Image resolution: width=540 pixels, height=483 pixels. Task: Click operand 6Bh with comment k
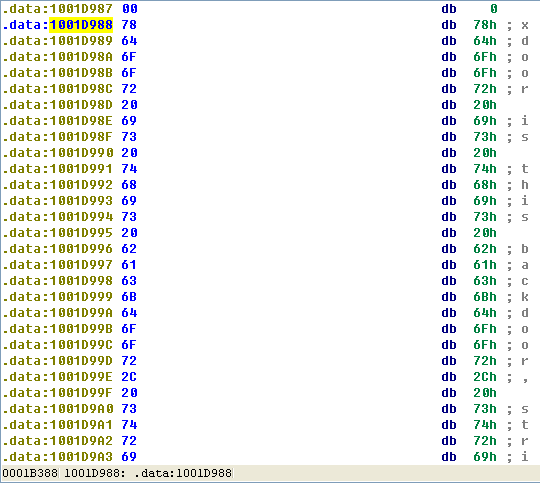click(x=485, y=297)
